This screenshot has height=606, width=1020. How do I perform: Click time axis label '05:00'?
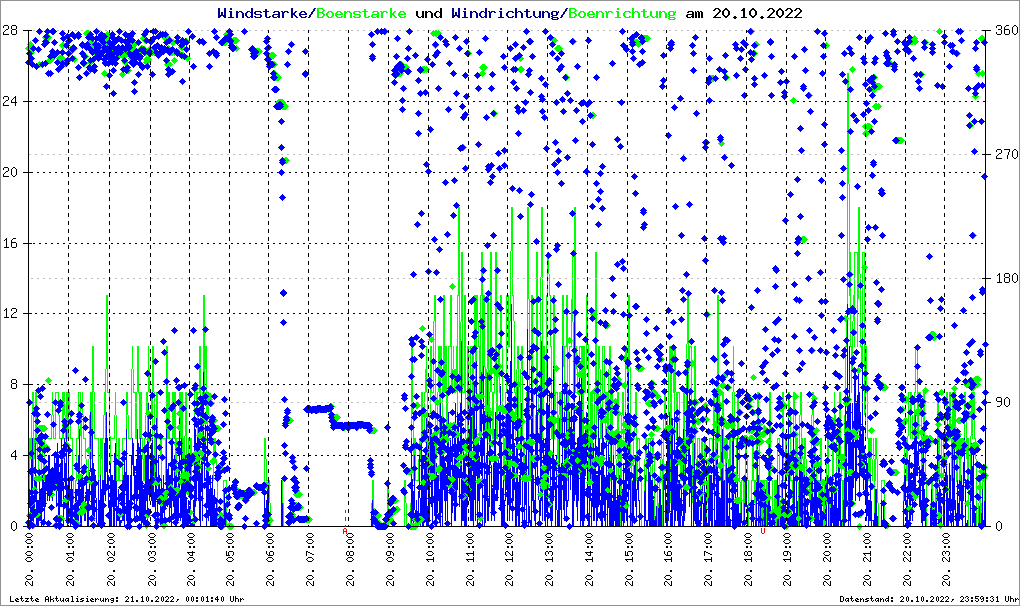click(230, 549)
